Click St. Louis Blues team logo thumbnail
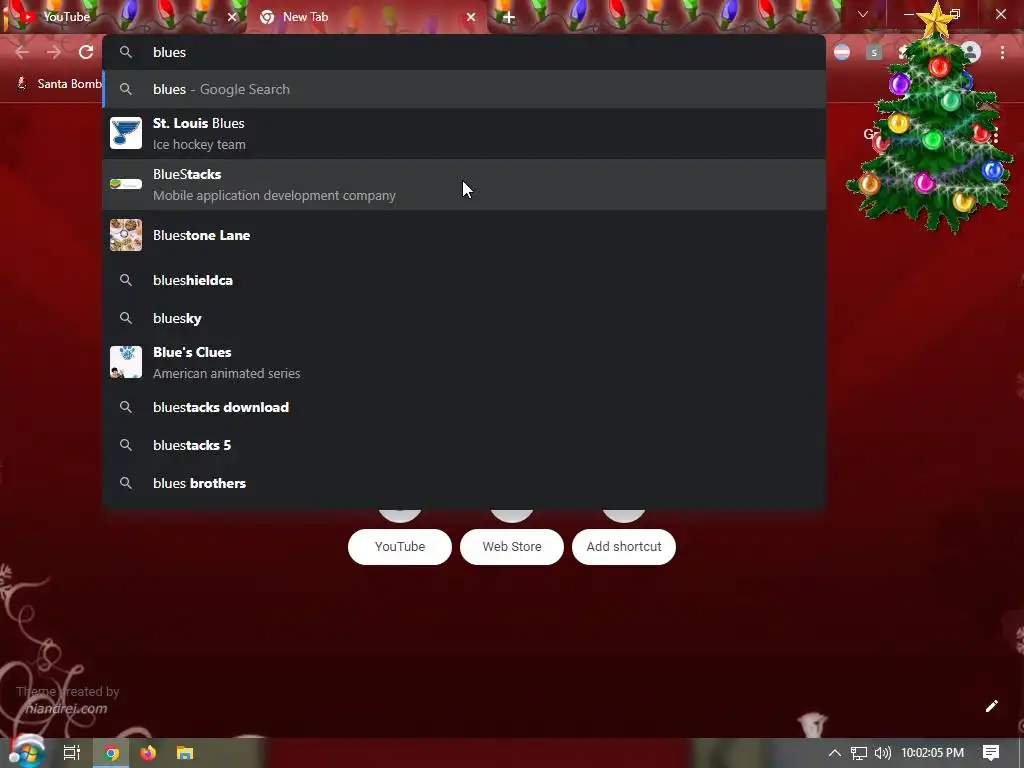 126,133
